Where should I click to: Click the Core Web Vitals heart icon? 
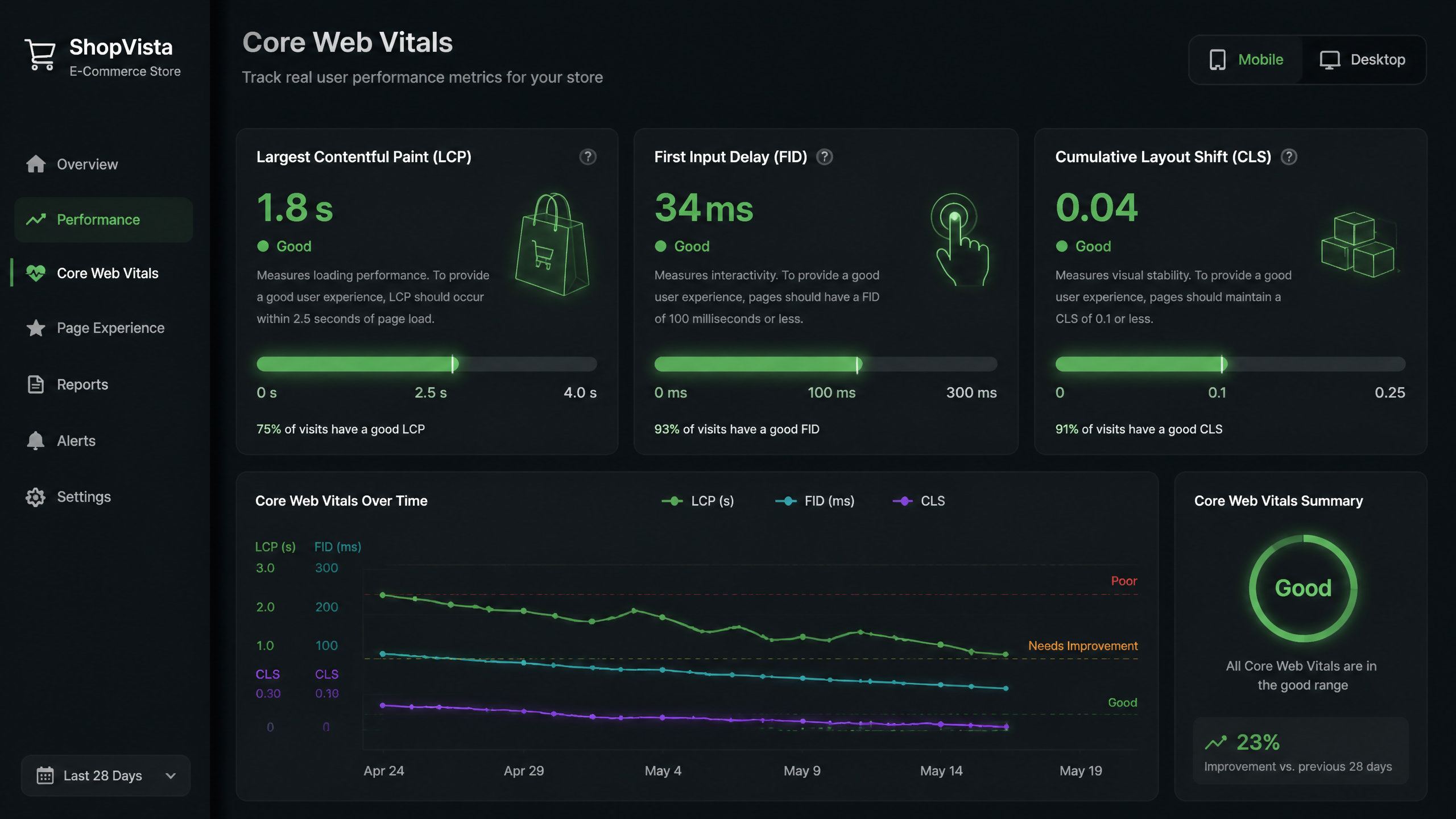36,274
